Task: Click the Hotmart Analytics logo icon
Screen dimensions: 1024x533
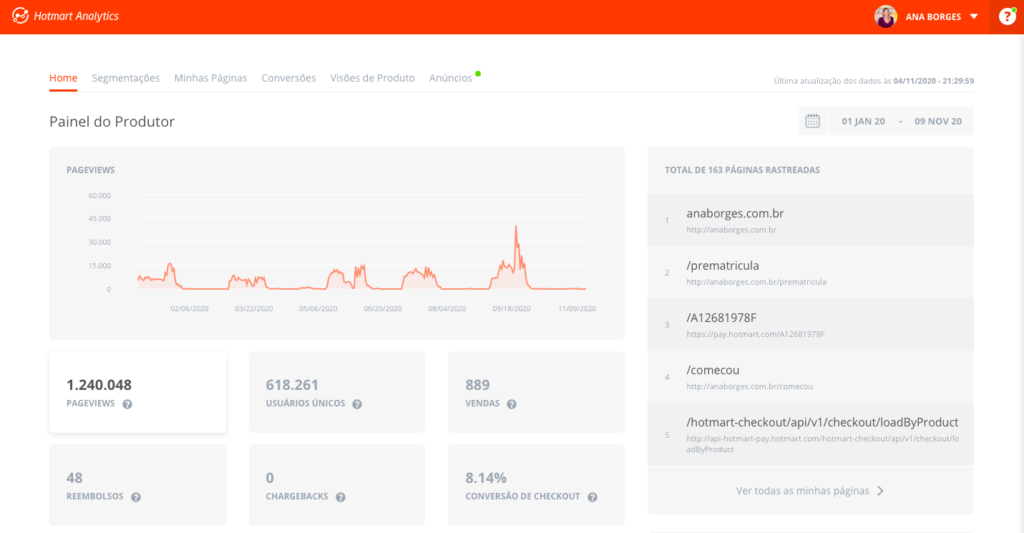Action: 20,16
